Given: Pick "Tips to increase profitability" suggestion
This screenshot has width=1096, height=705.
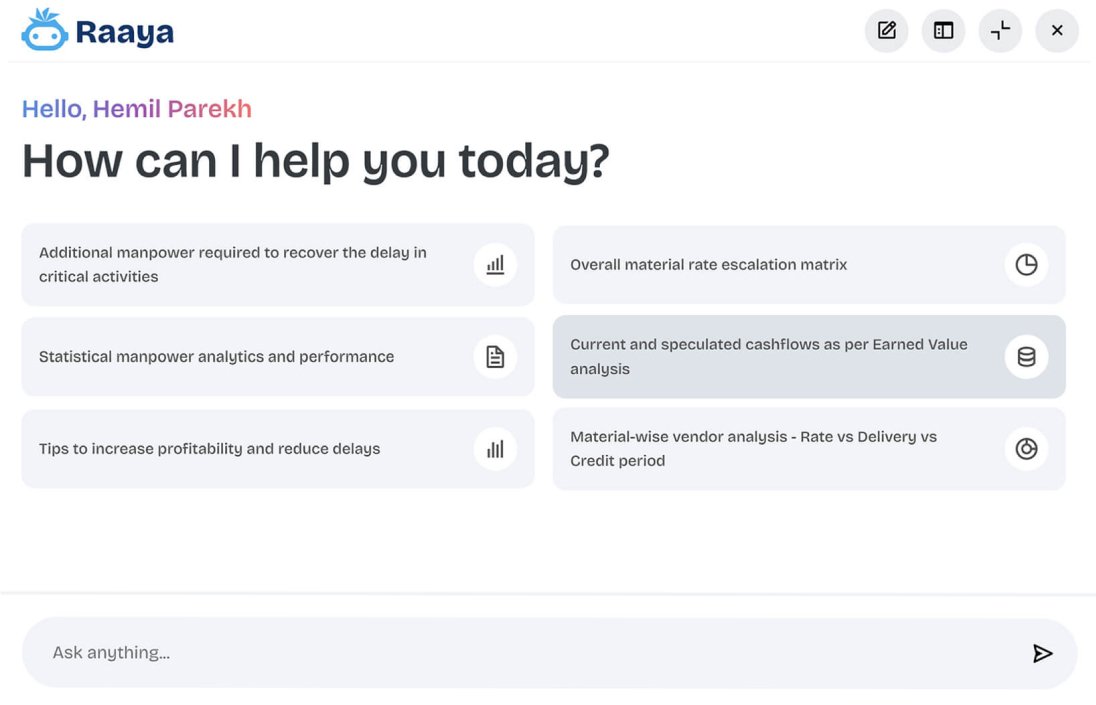Looking at the screenshot, I should tap(210, 449).
